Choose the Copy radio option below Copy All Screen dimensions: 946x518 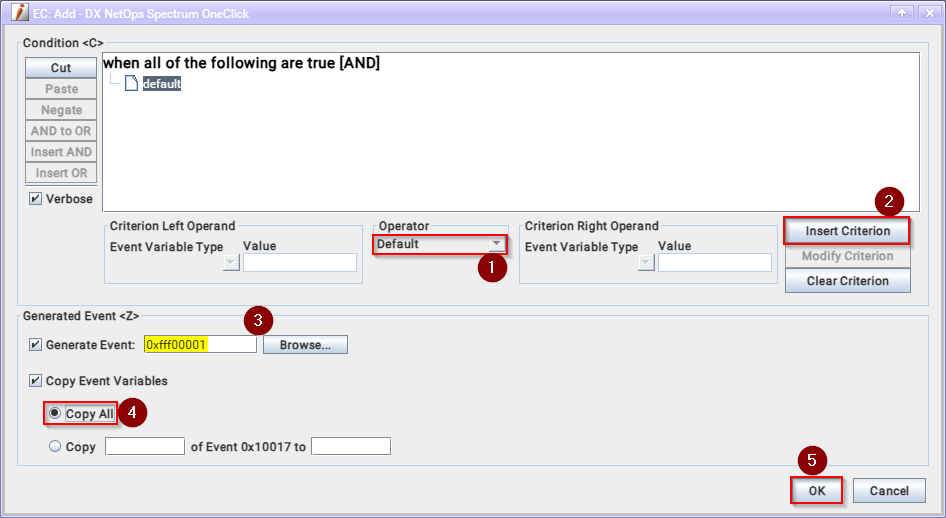[55, 447]
